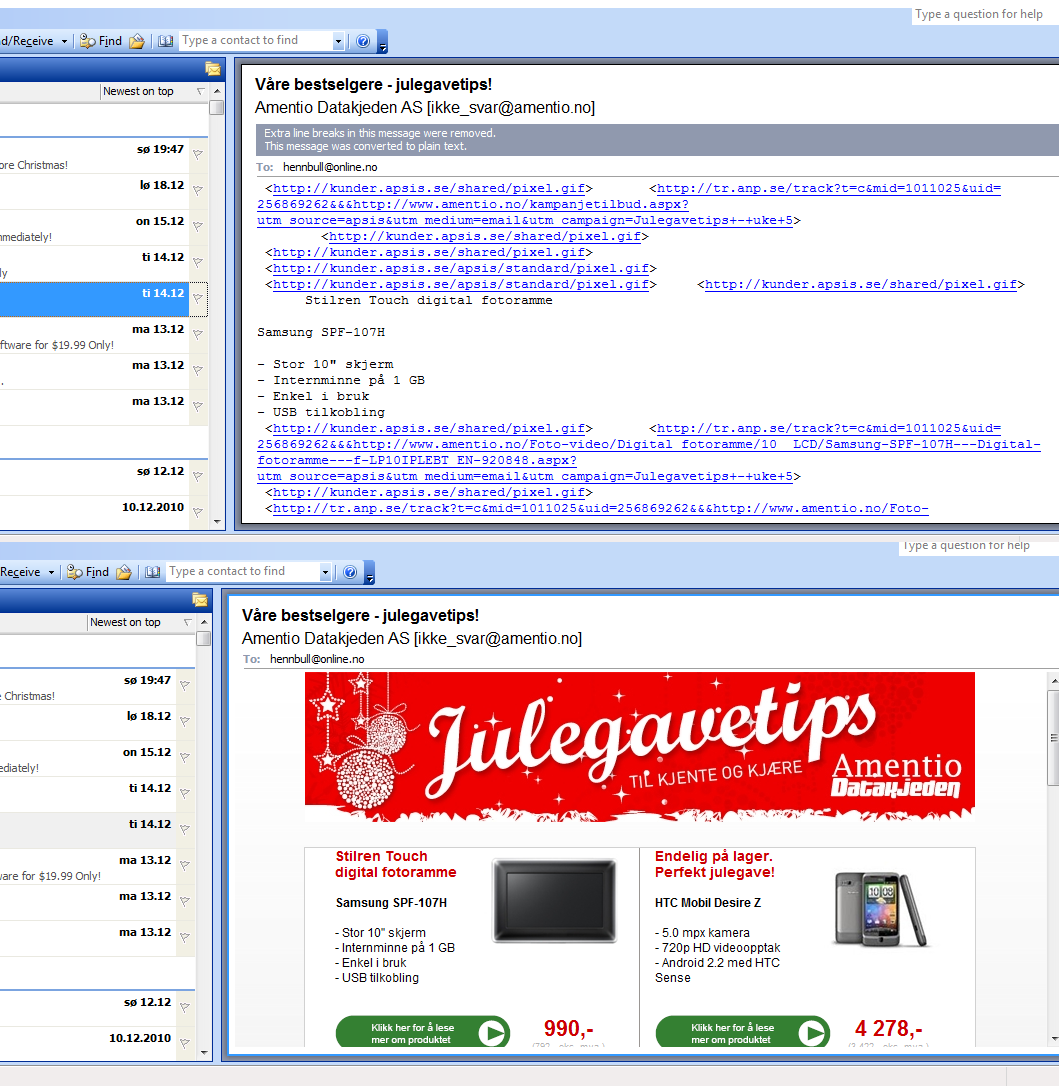
Task: Open first kunder.apsis.se/apsis/standard/pixel.gif link
Action: (x=461, y=268)
